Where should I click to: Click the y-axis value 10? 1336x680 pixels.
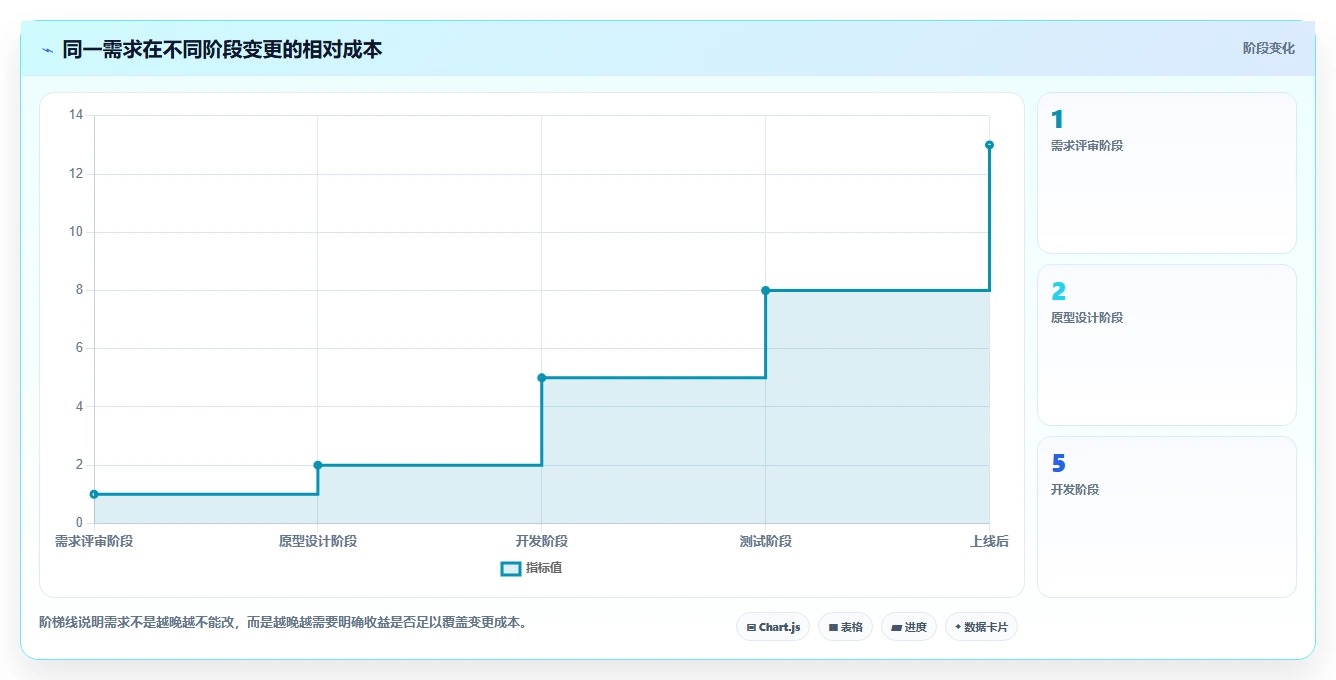[x=76, y=232]
